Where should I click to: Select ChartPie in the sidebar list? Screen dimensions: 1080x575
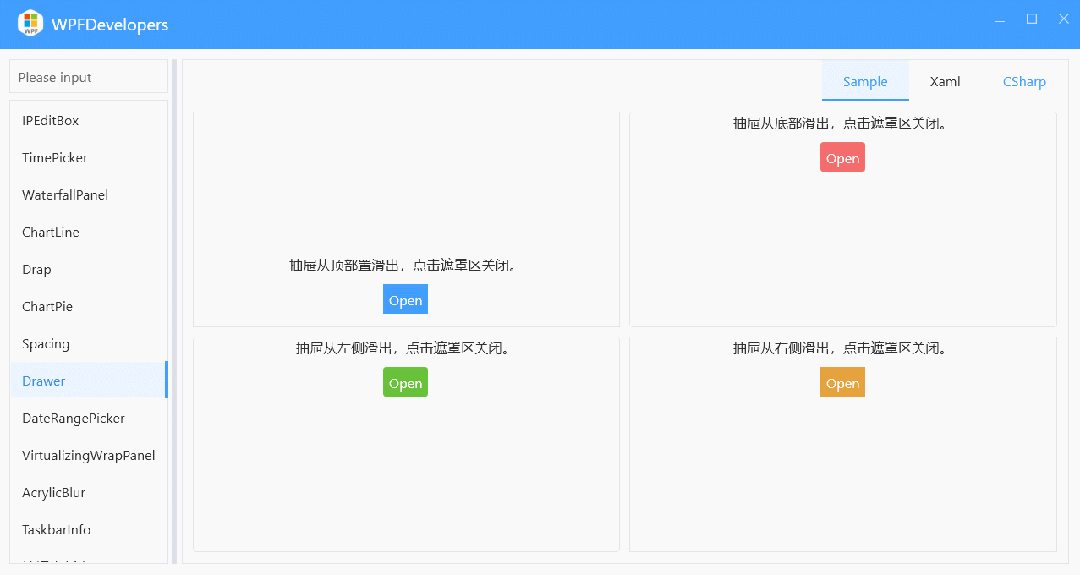tap(88, 306)
